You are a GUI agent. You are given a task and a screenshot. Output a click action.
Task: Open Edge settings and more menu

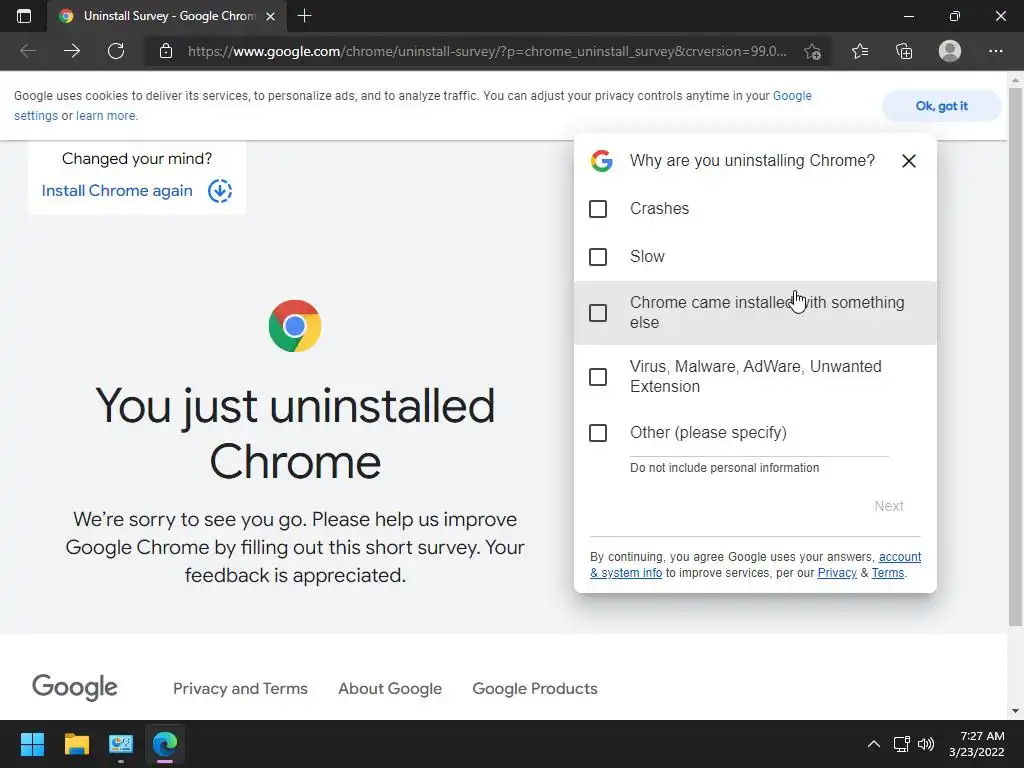995,51
